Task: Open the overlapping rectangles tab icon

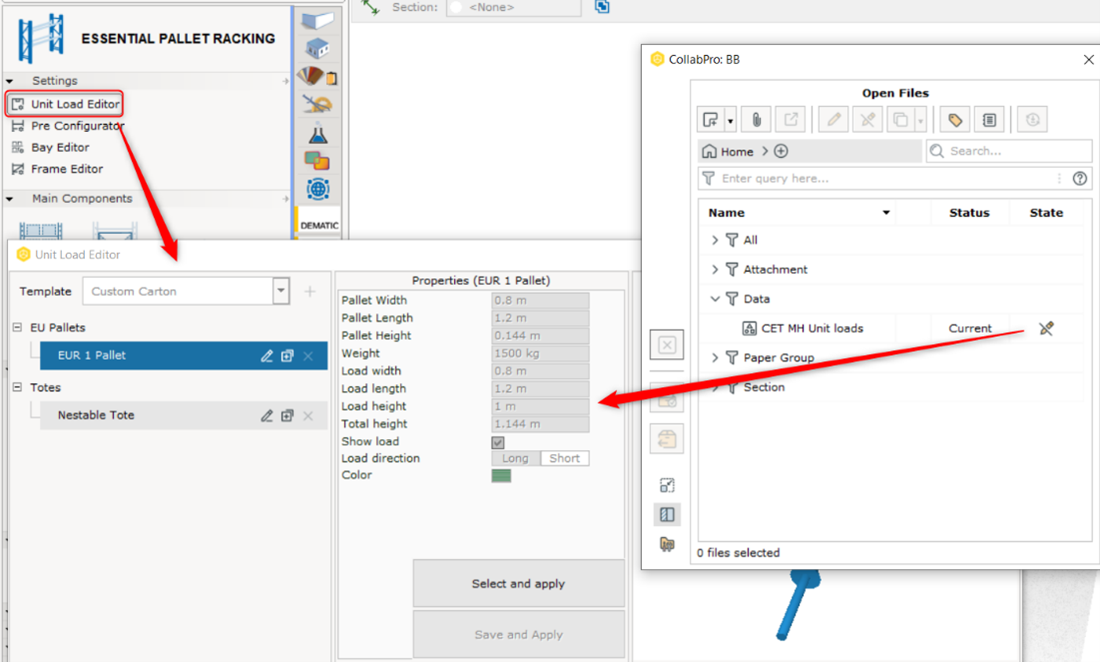Action: [317, 161]
